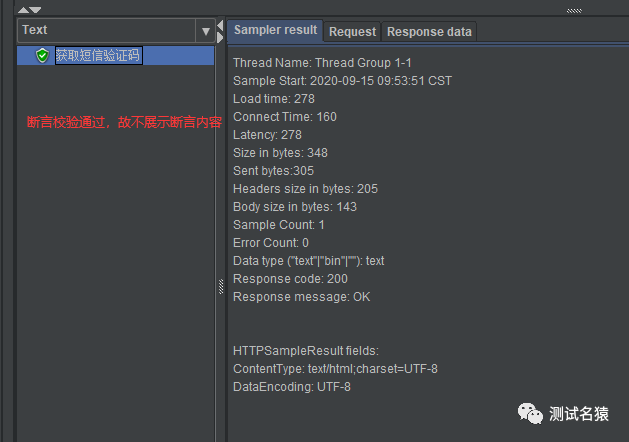Click the Sample Count: 1 line
Image resolution: width=629 pixels, height=442 pixels.
[278, 225]
